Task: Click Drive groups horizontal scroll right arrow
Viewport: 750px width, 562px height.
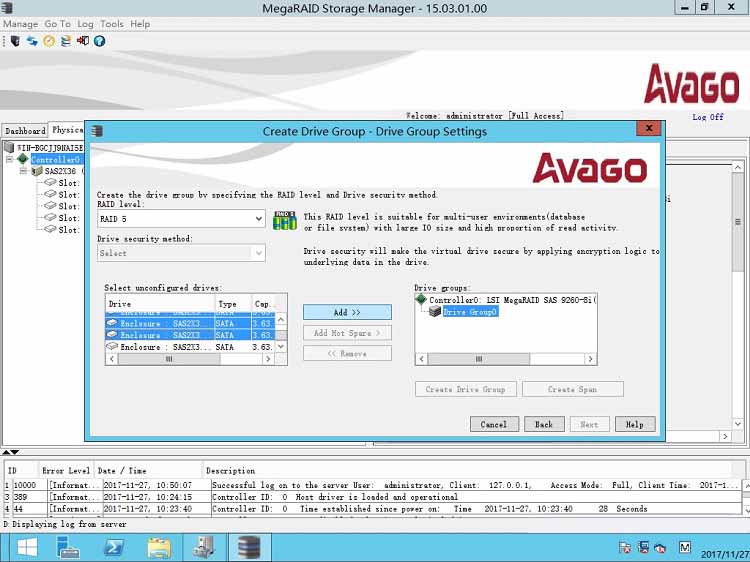Action: click(591, 359)
